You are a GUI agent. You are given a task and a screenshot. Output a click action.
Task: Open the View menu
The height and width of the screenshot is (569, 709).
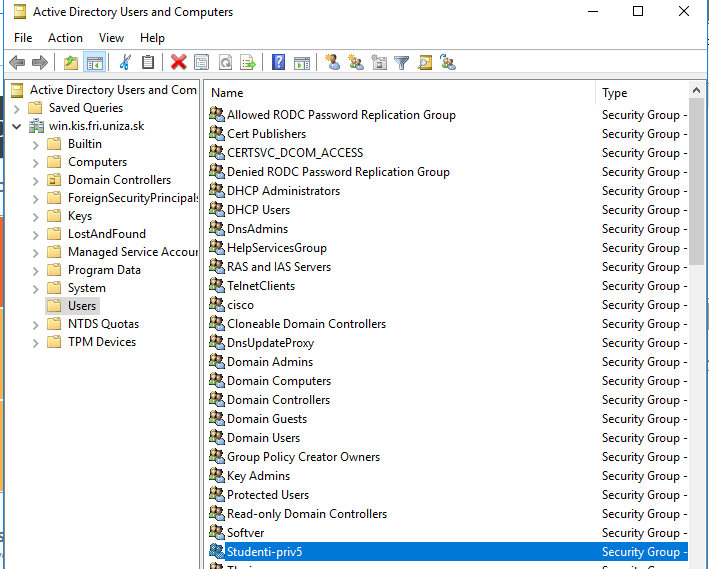111,38
